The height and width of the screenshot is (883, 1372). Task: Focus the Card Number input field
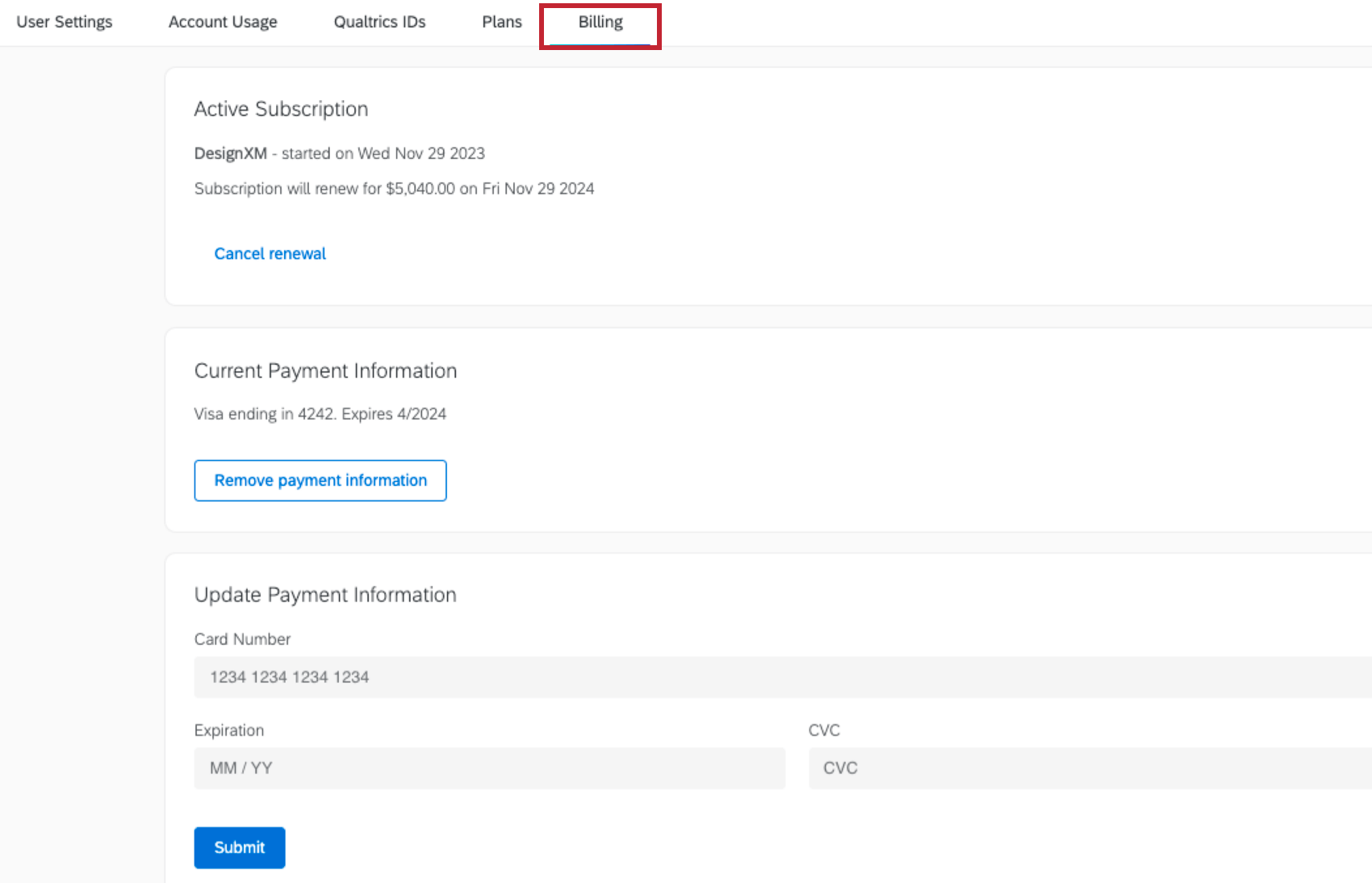pyautogui.click(x=783, y=677)
